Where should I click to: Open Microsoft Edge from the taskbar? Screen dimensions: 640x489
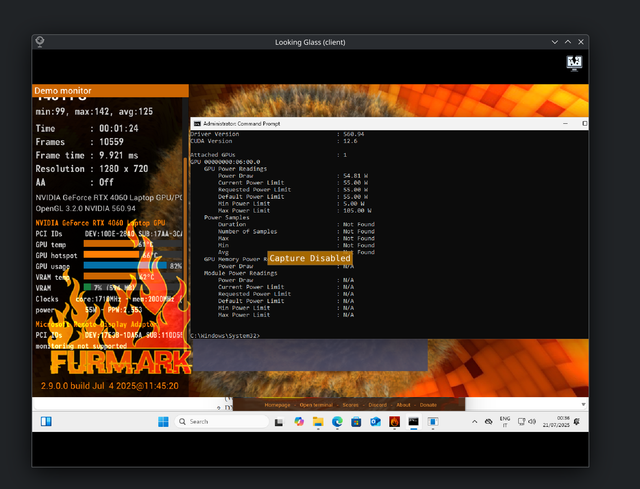337,422
